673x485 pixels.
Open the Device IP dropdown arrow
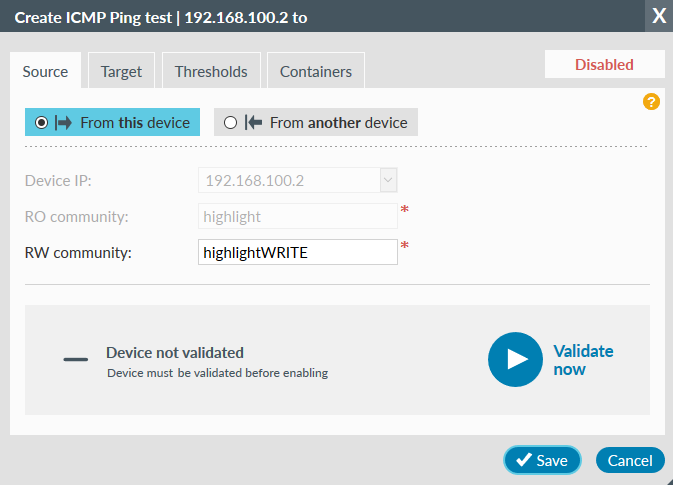tap(388, 180)
